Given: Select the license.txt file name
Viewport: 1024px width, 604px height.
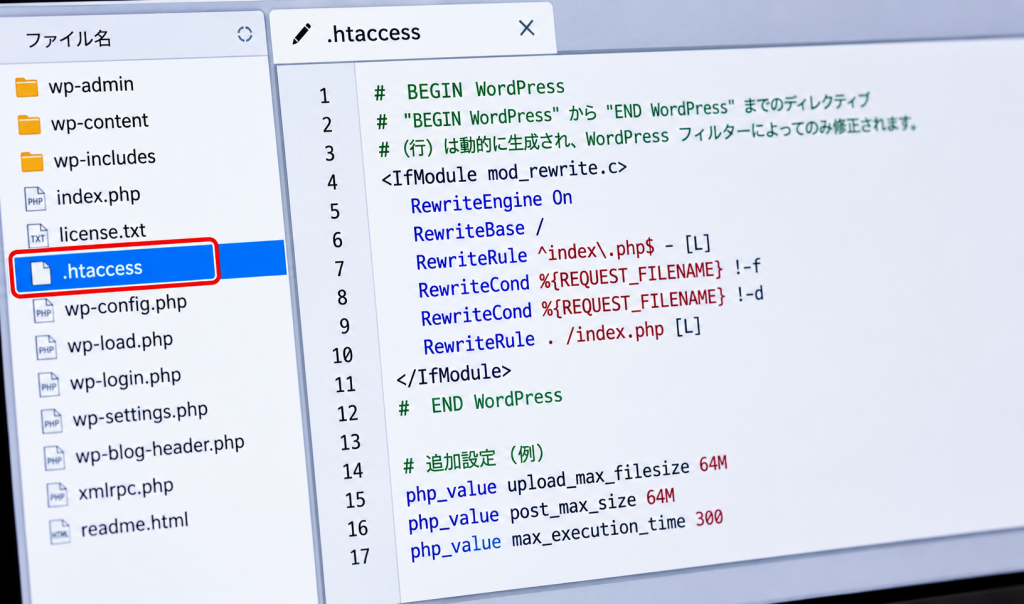Looking at the screenshot, I should [x=103, y=232].
